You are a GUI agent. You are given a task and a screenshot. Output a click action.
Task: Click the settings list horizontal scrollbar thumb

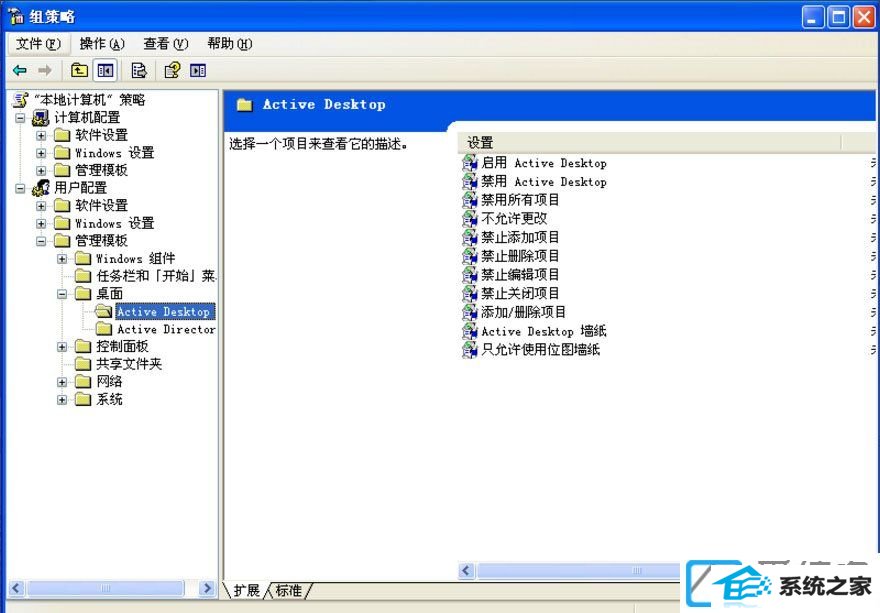[x=580, y=571]
